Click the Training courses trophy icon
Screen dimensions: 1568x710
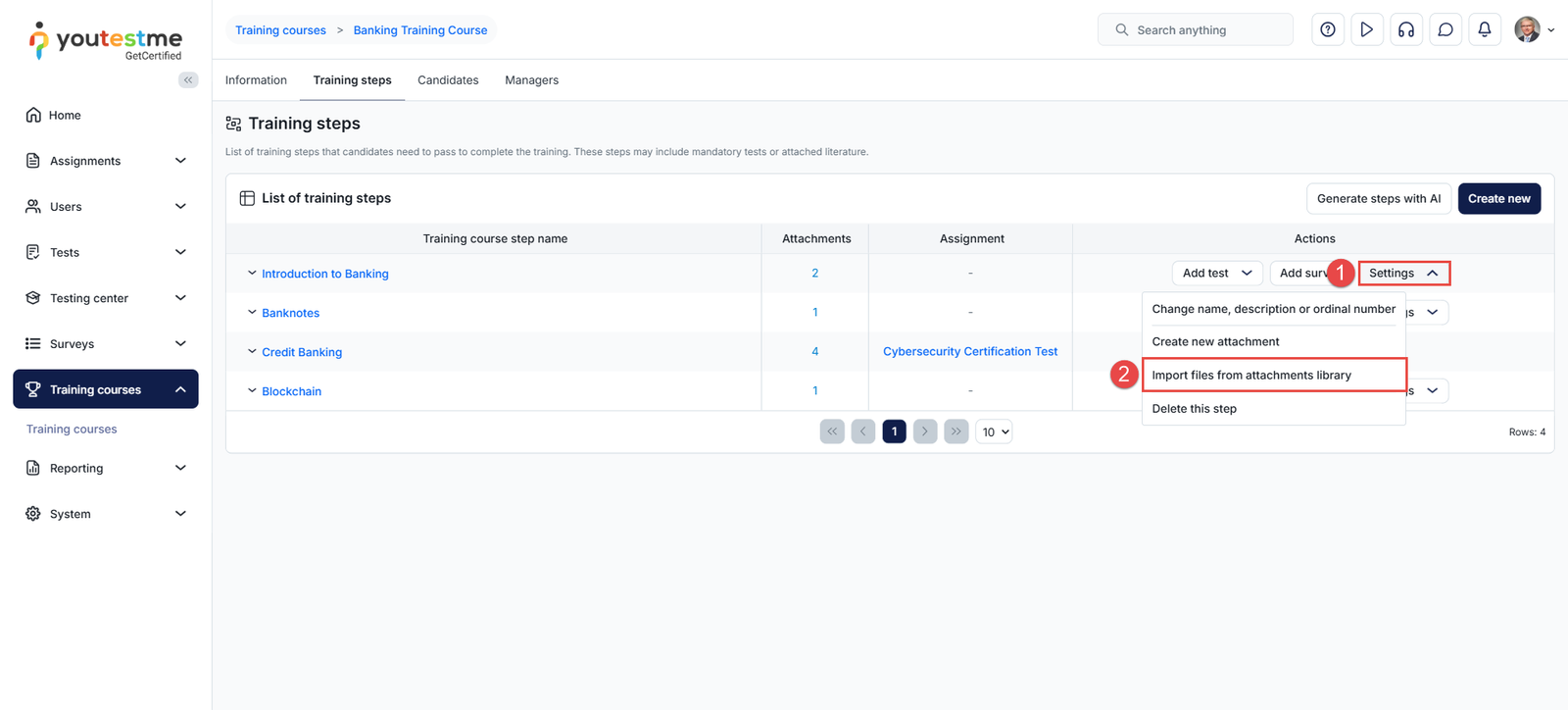point(33,389)
